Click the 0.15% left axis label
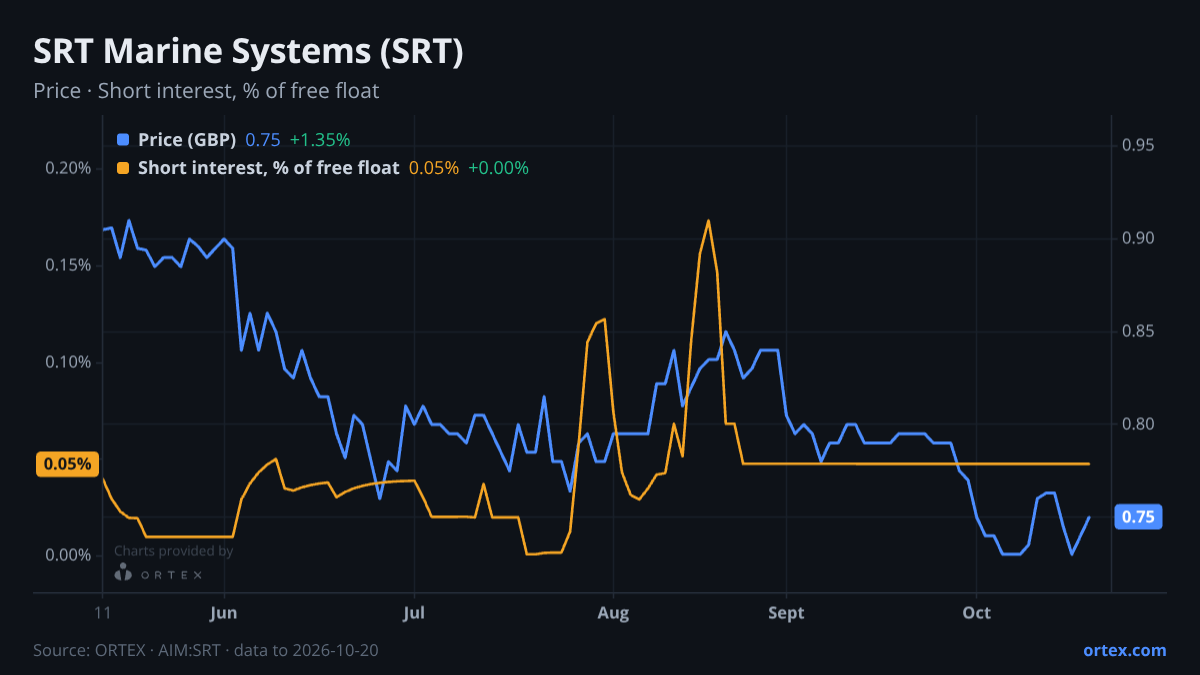This screenshot has width=1200, height=675. [68, 265]
